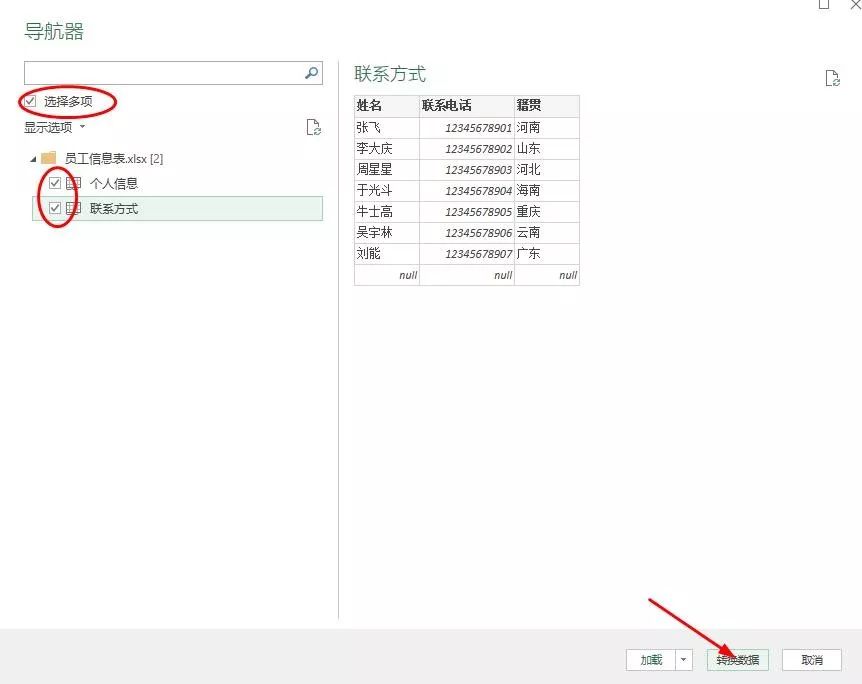The image size is (862, 684).
Task: Click the 取消 button
Action: (x=811, y=659)
